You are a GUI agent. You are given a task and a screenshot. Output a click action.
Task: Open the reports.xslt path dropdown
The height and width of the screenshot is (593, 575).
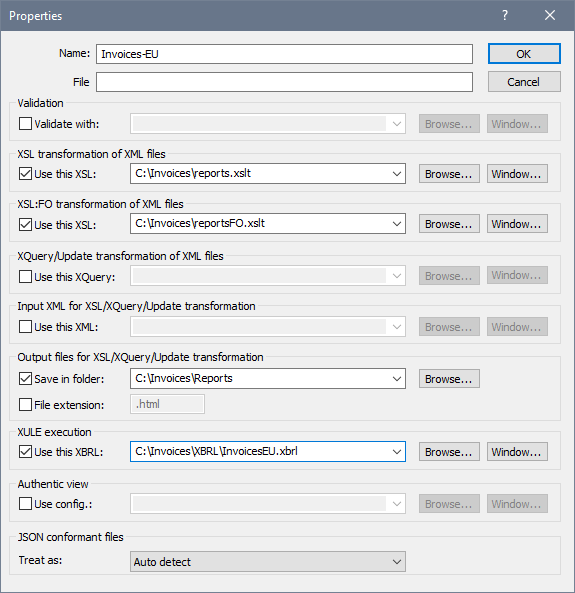(396, 174)
